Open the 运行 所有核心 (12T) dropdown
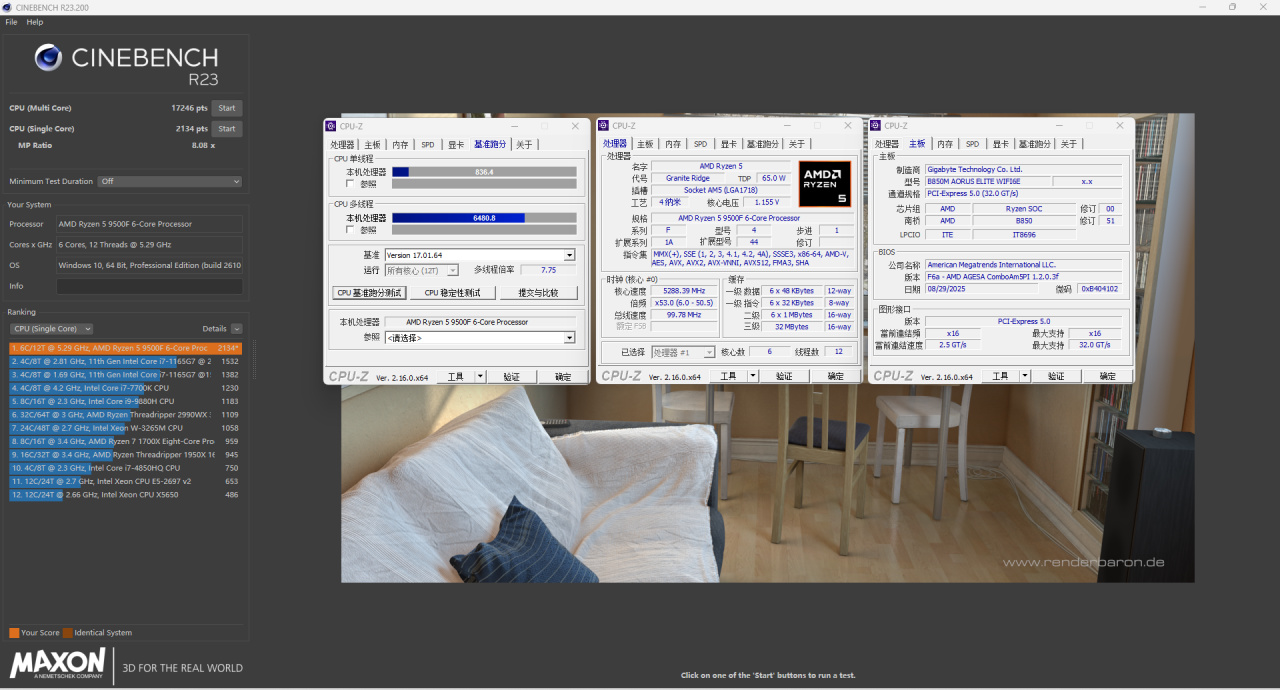The width and height of the screenshot is (1280, 690). pyautogui.click(x=422, y=270)
